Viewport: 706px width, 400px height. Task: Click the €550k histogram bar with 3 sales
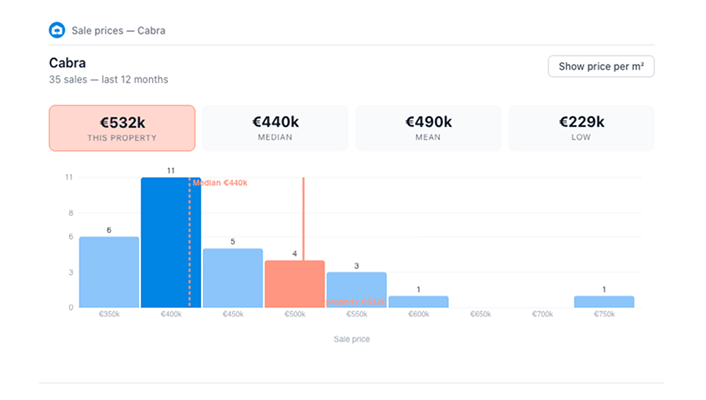[356, 290]
